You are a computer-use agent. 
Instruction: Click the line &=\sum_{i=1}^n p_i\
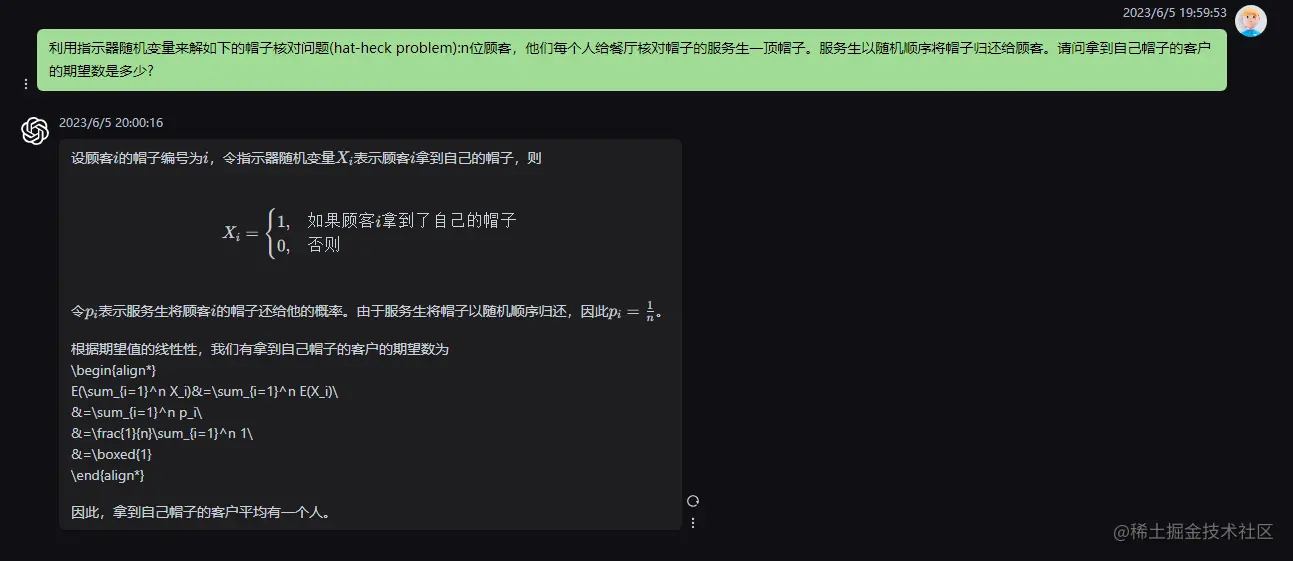point(137,412)
